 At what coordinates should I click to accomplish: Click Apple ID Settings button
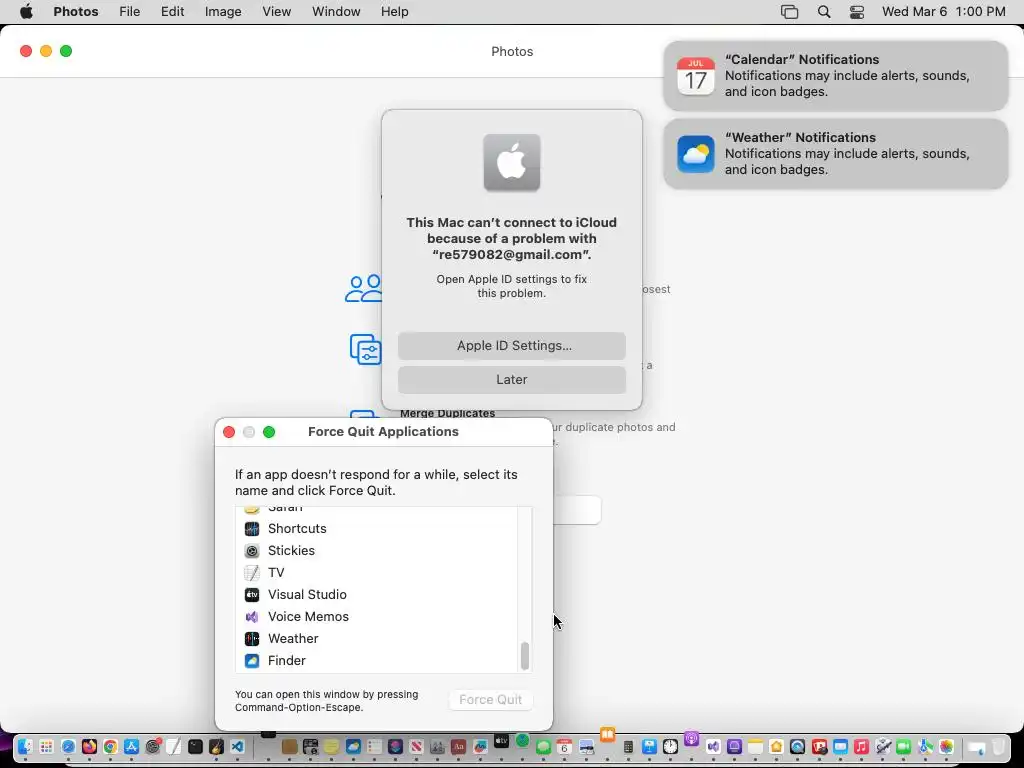pyautogui.click(x=511, y=345)
